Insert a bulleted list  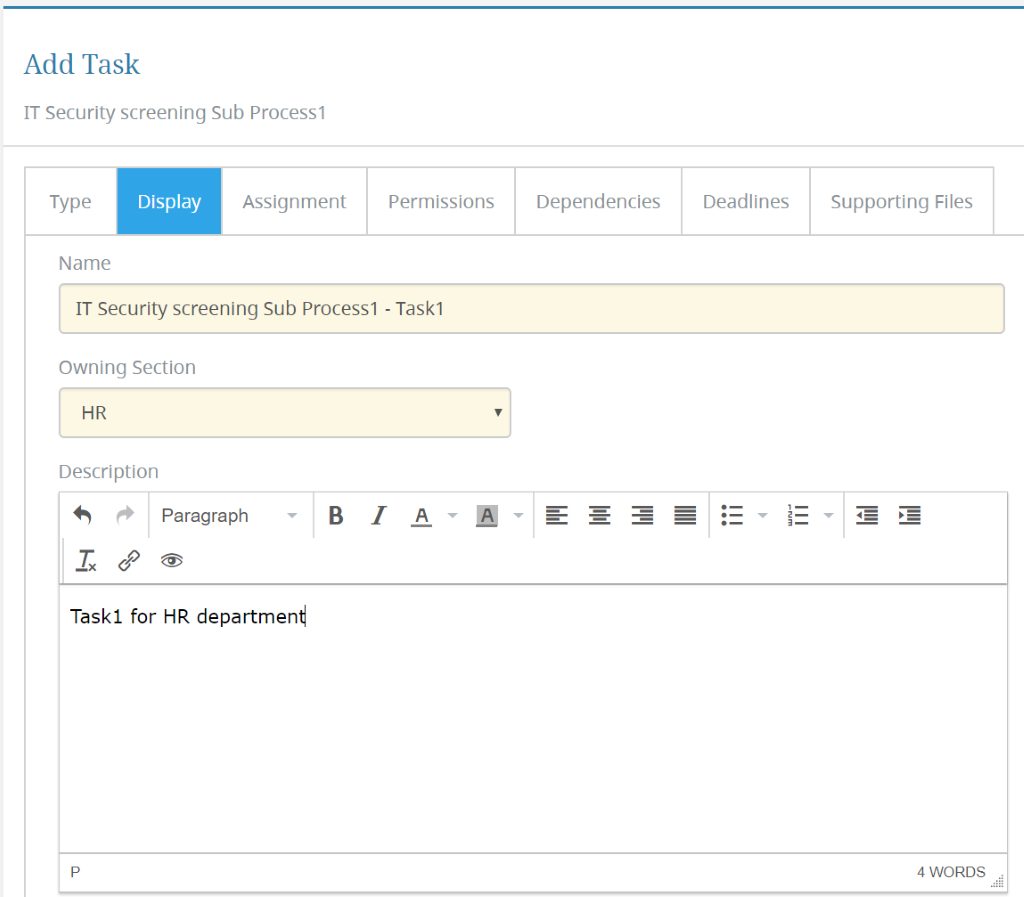pos(732,515)
